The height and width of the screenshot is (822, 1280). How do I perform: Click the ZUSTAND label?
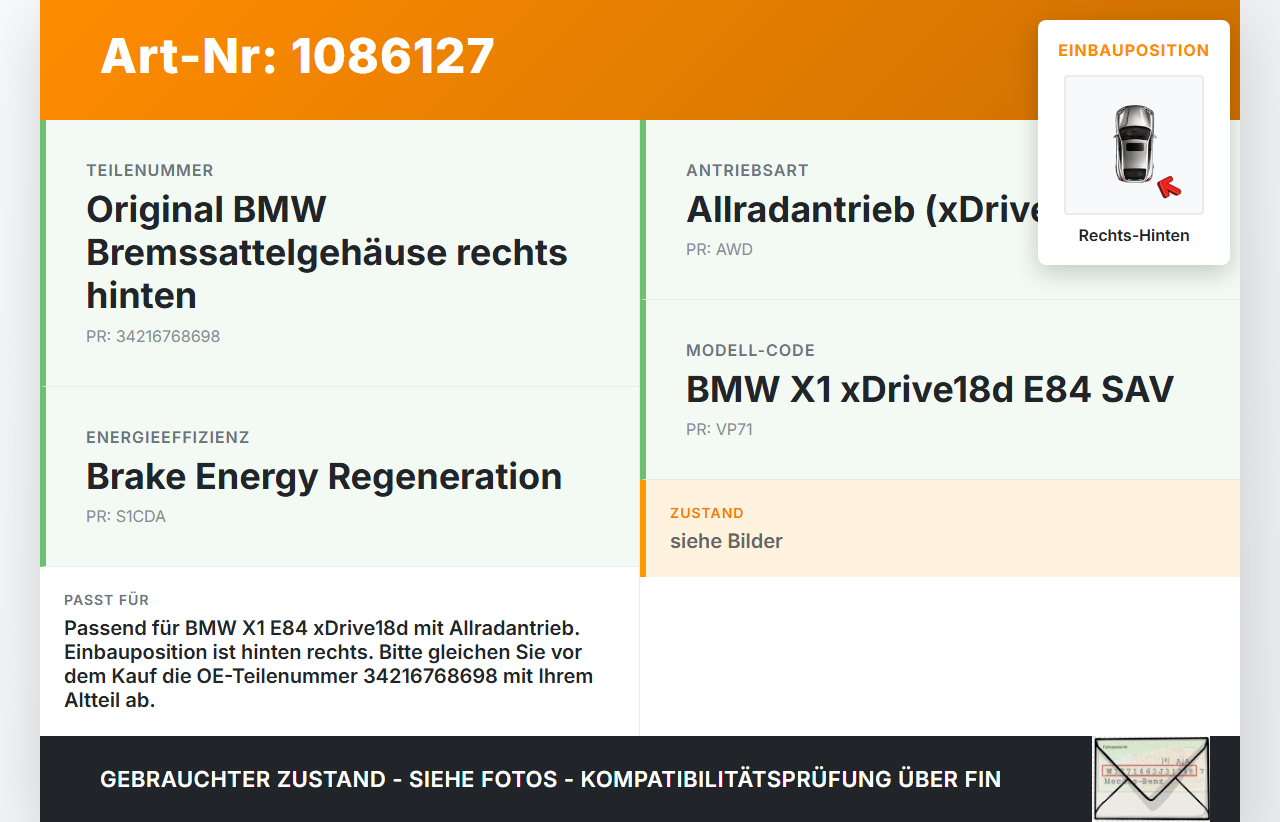pos(707,513)
